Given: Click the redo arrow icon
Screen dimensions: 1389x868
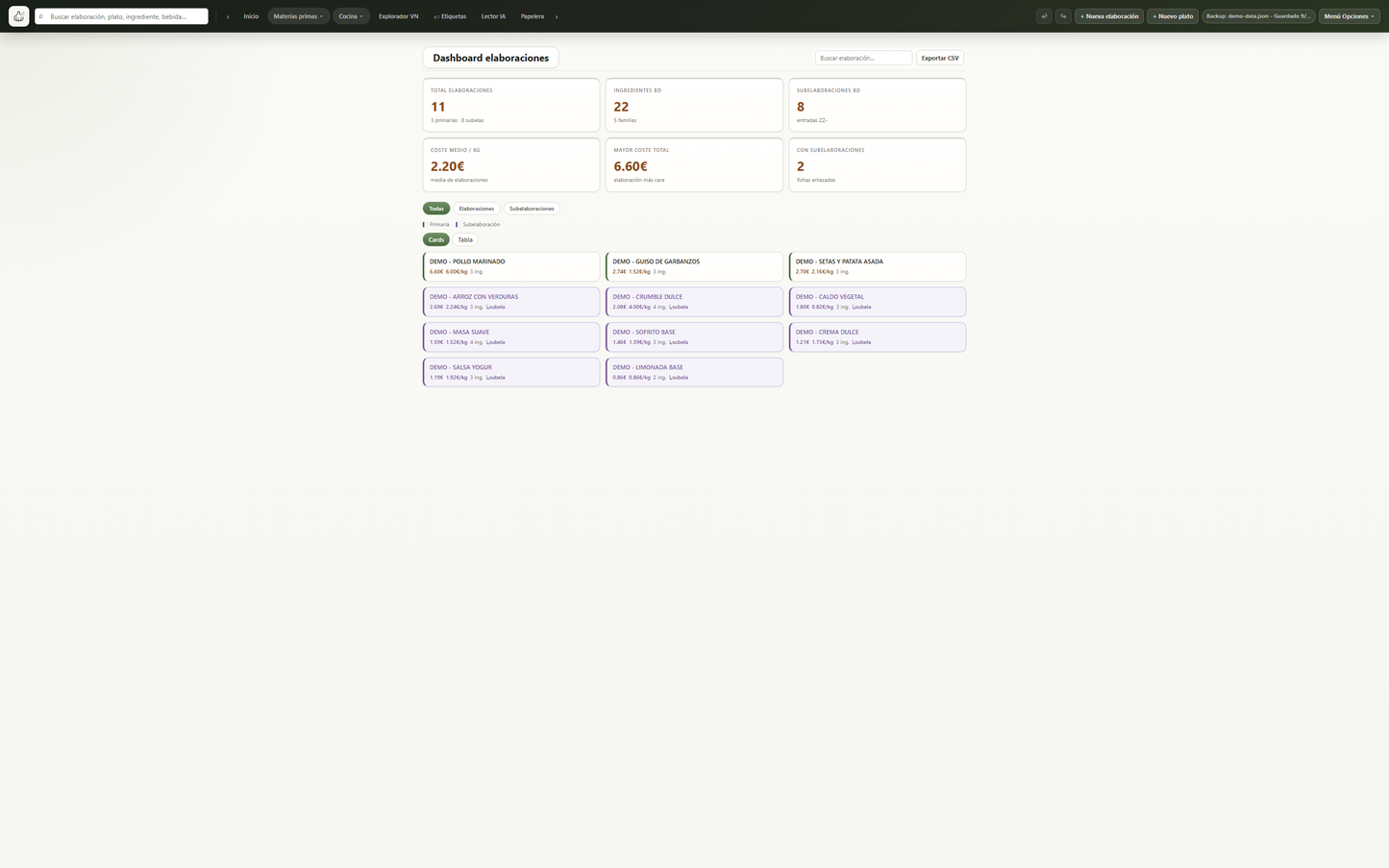Looking at the screenshot, I should (1063, 16).
